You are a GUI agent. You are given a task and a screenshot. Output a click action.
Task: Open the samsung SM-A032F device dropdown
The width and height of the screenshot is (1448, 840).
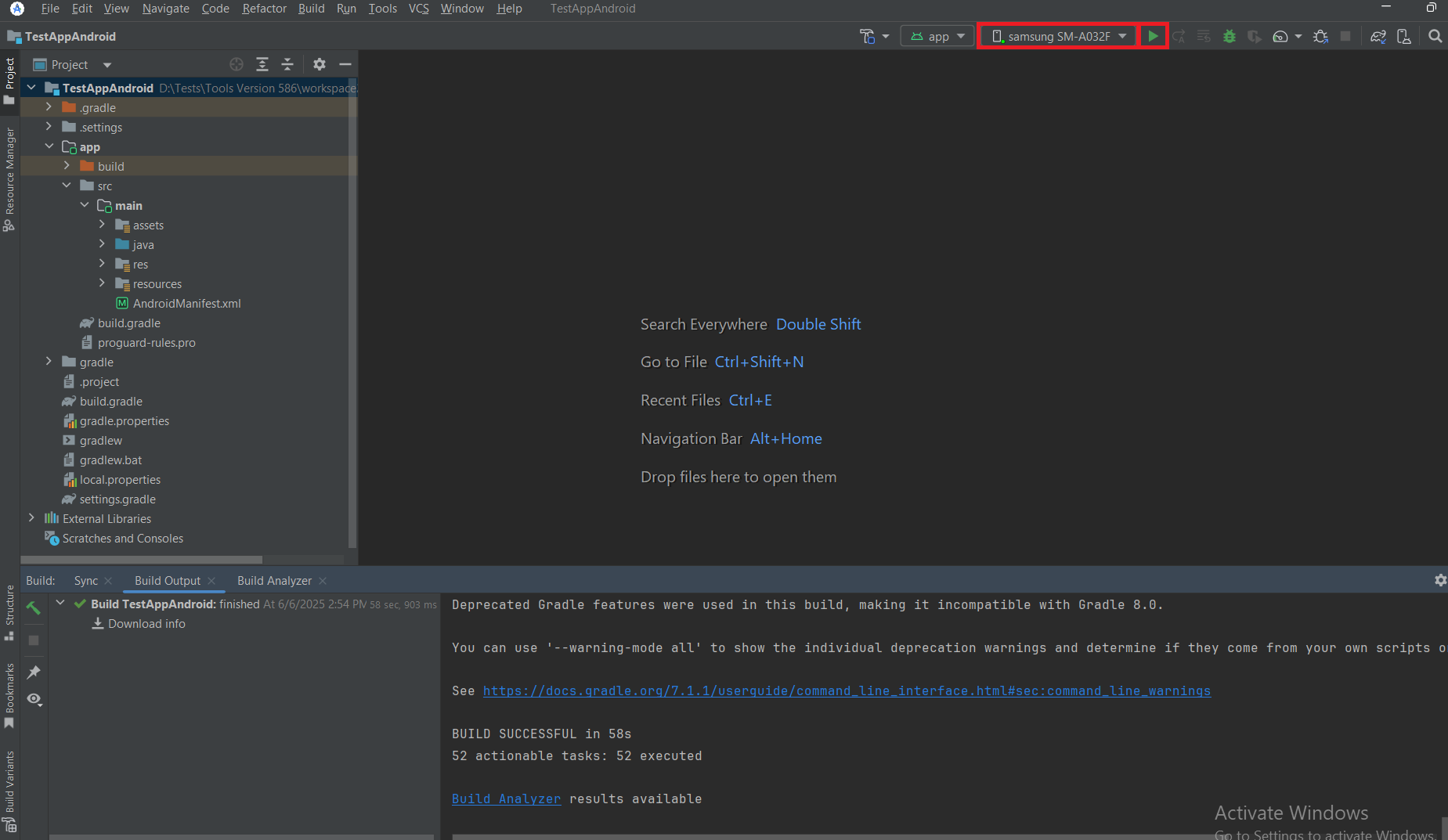pyautogui.click(x=1058, y=36)
